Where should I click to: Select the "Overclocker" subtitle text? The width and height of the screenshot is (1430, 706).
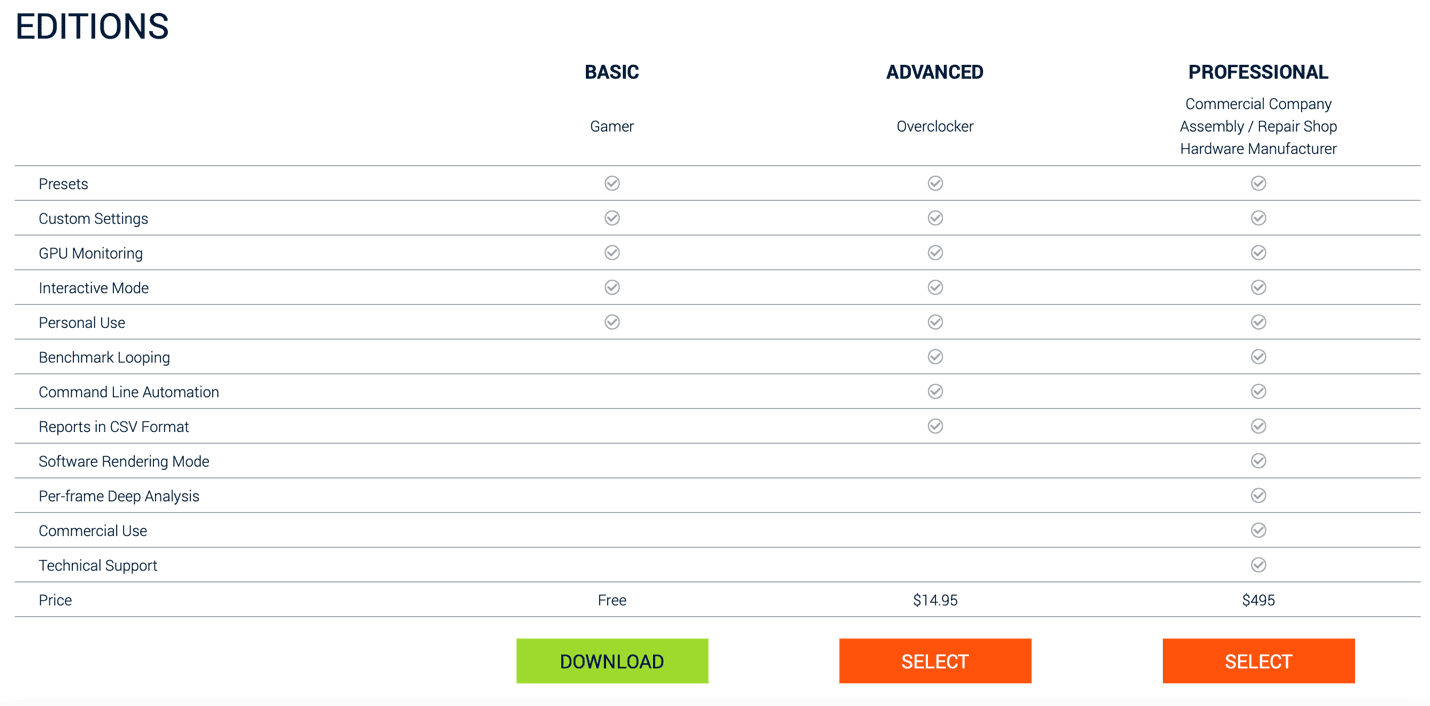(935, 126)
